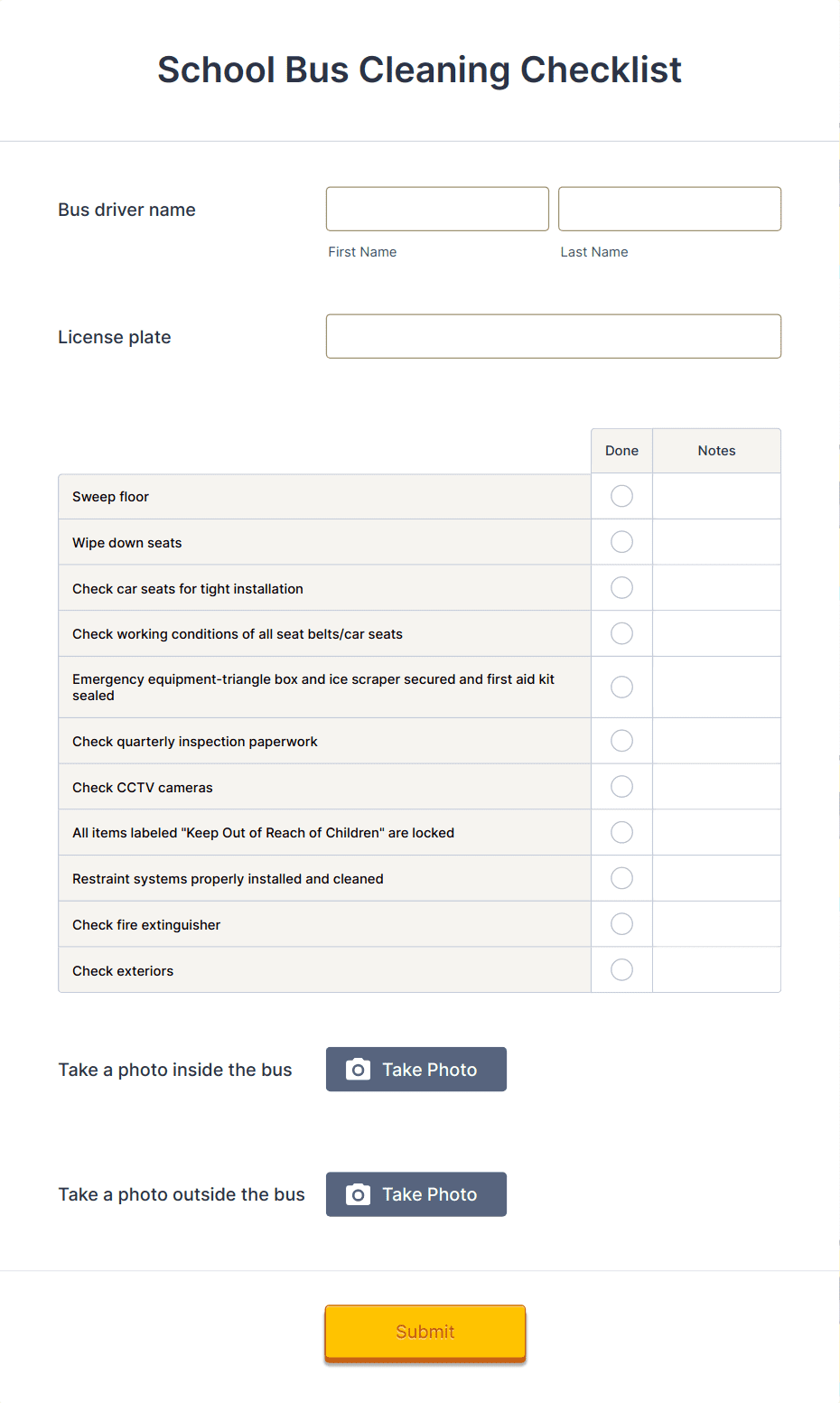Mark 'Check fire extinguisher' as done

tap(621, 923)
